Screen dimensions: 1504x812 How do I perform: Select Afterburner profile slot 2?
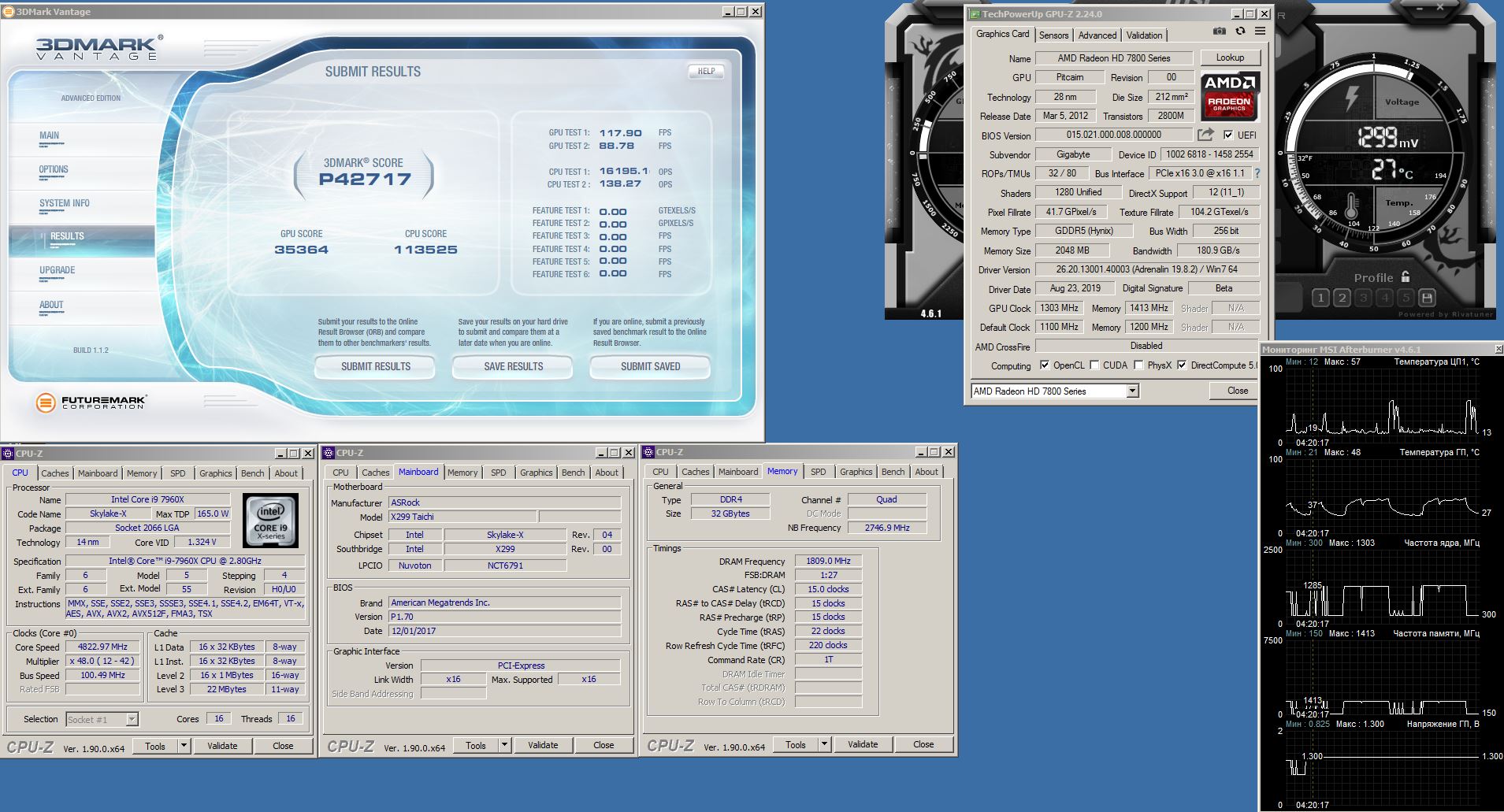point(1342,298)
